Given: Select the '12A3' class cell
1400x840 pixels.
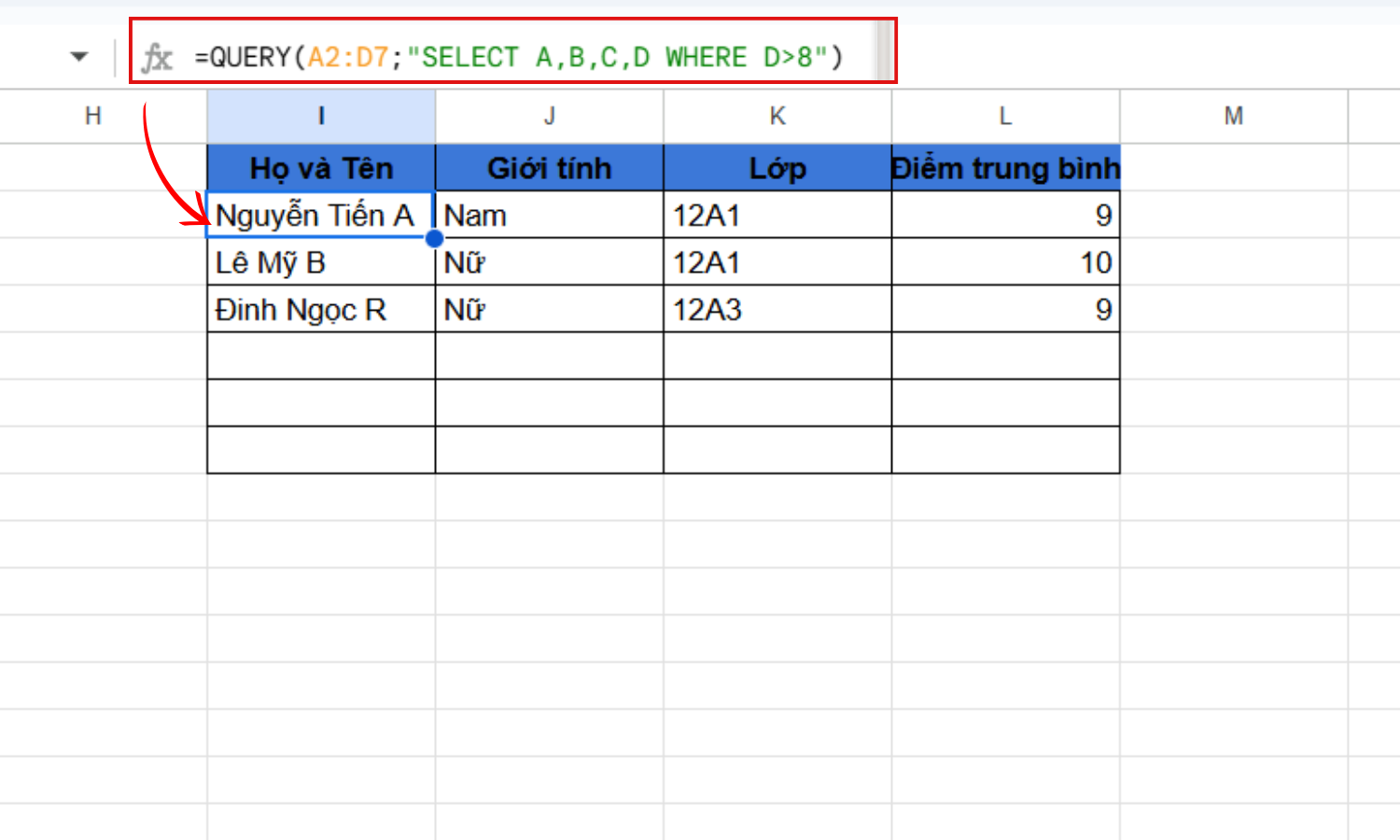Looking at the screenshot, I should click(777, 309).
